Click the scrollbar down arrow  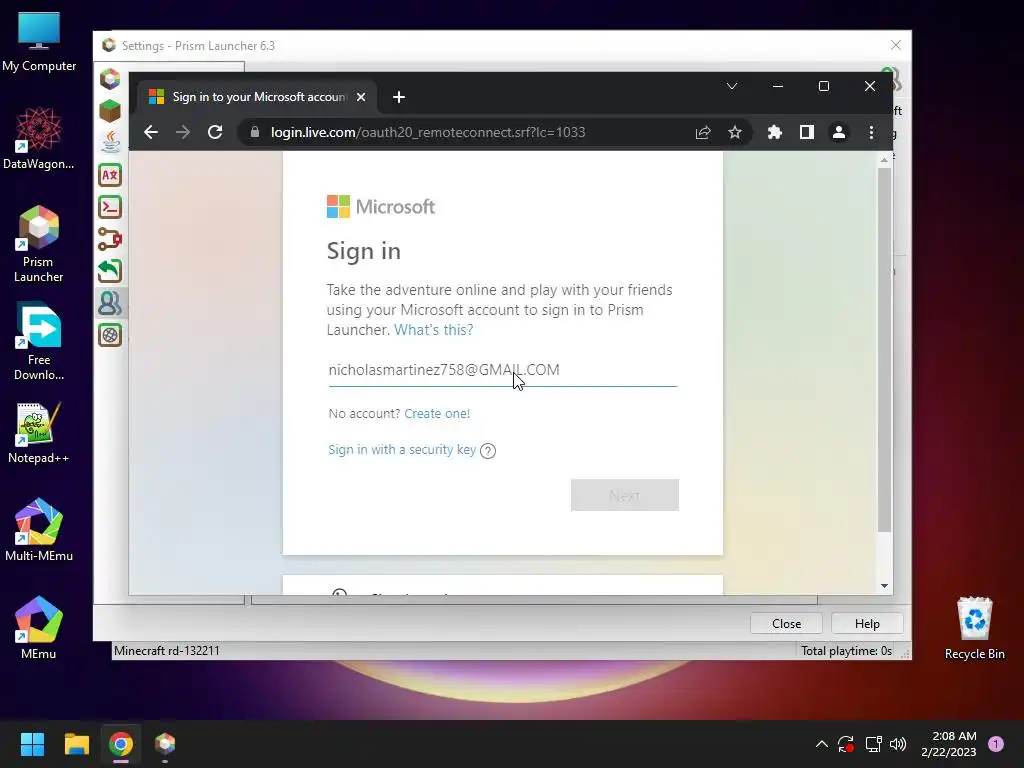pos(884,586)
